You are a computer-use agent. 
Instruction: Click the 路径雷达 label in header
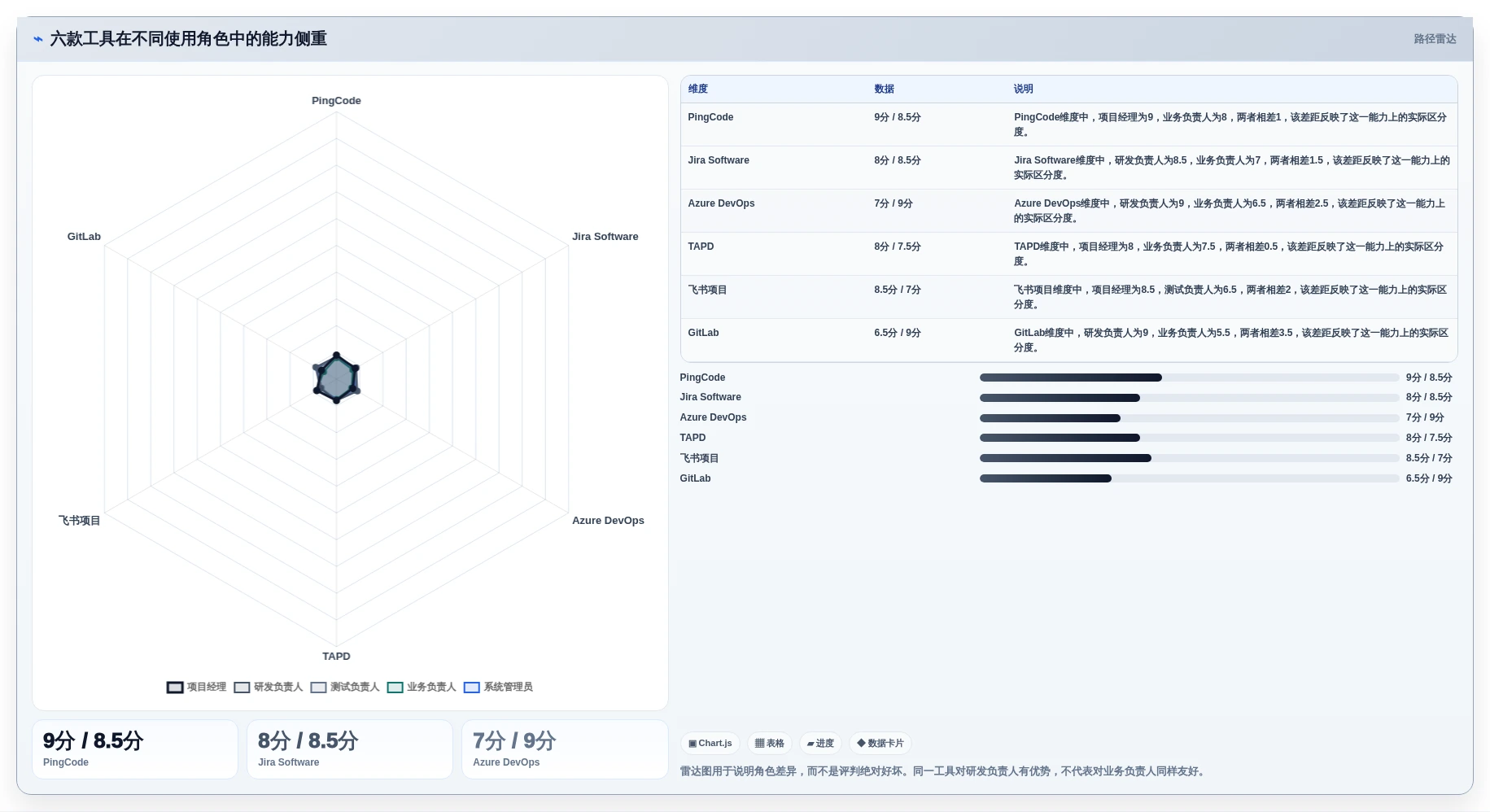[x=1435, y=39]
